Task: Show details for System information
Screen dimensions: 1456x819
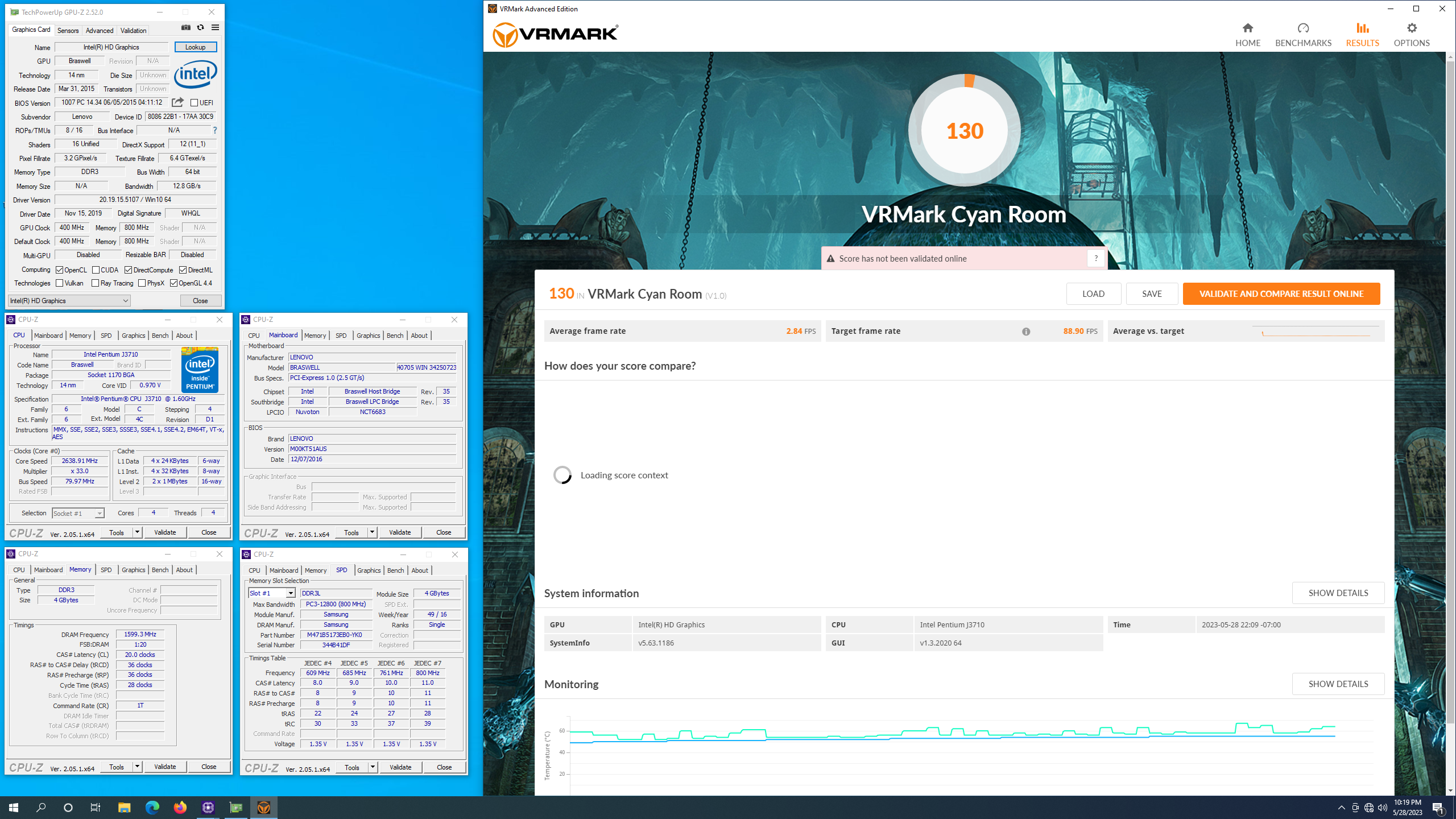Action: [x=1338, y=593]
